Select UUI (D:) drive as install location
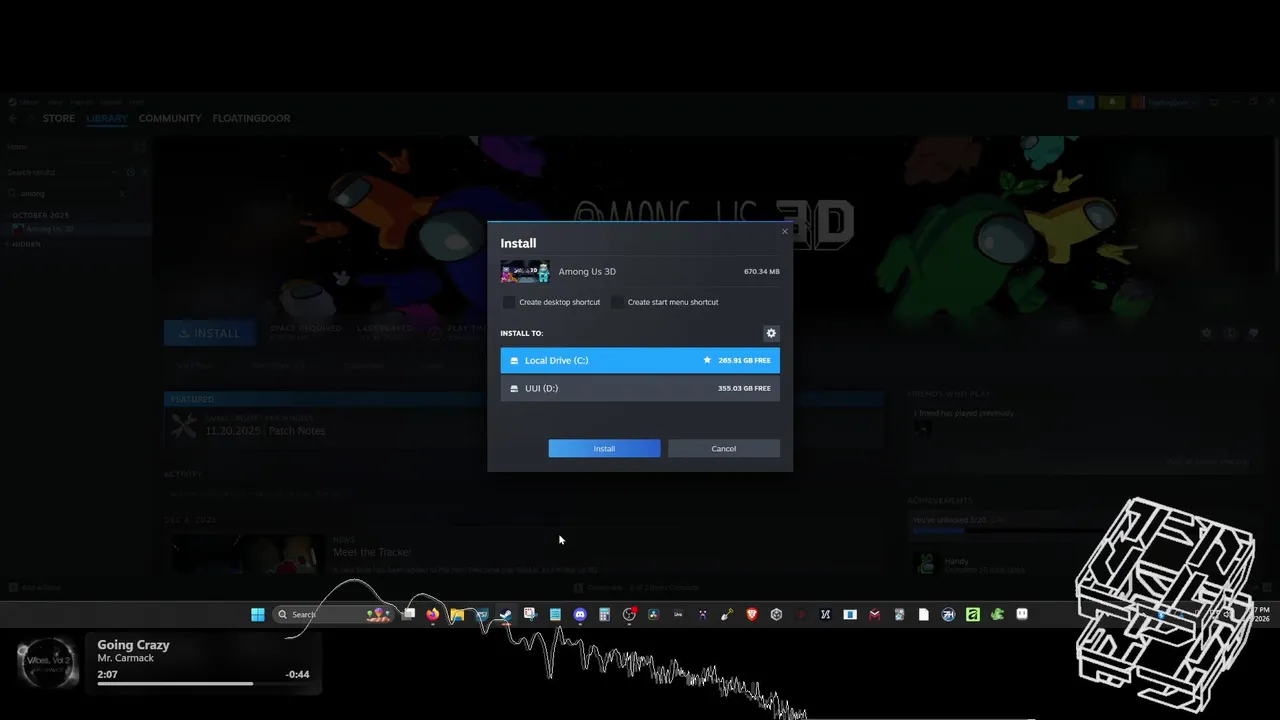1280x720 pixels. [x=640, y=388]
